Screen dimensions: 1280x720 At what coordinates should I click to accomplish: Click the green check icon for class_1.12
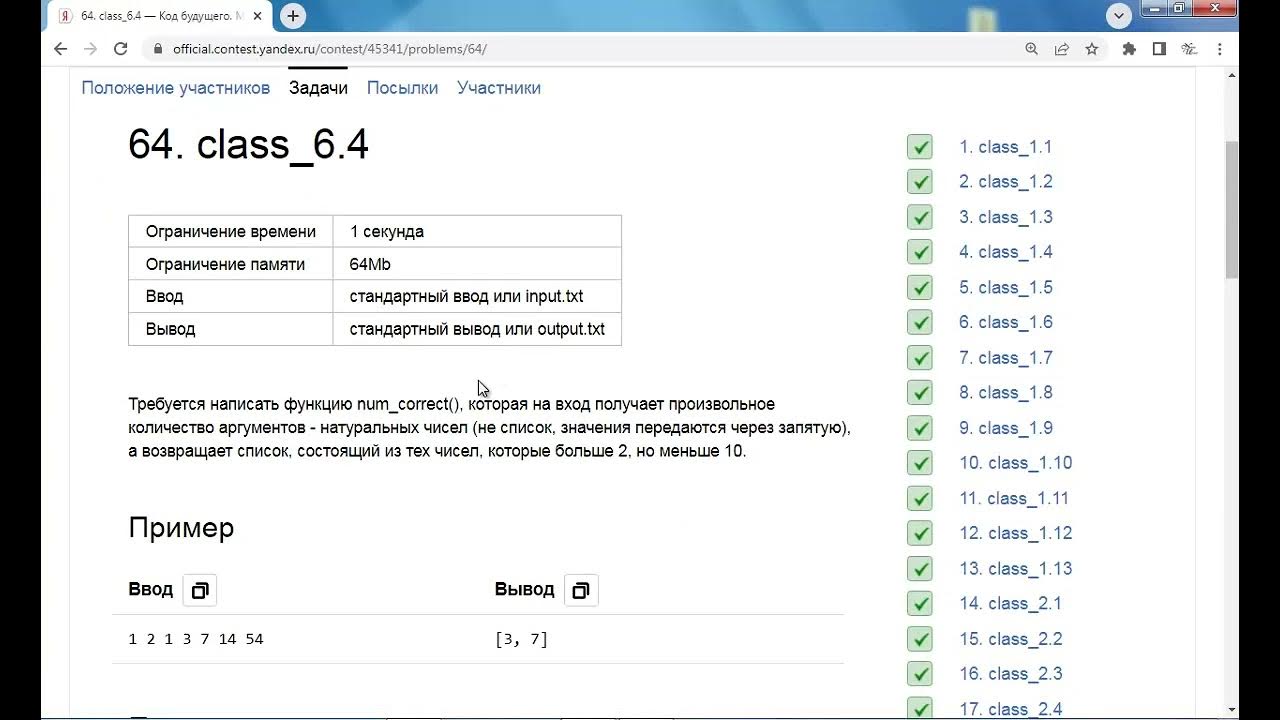(x=920, y=533)
